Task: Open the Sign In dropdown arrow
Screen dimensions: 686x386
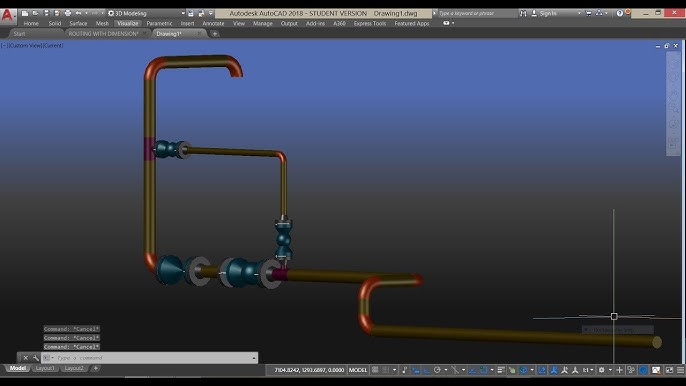Action: click(579, 14)
